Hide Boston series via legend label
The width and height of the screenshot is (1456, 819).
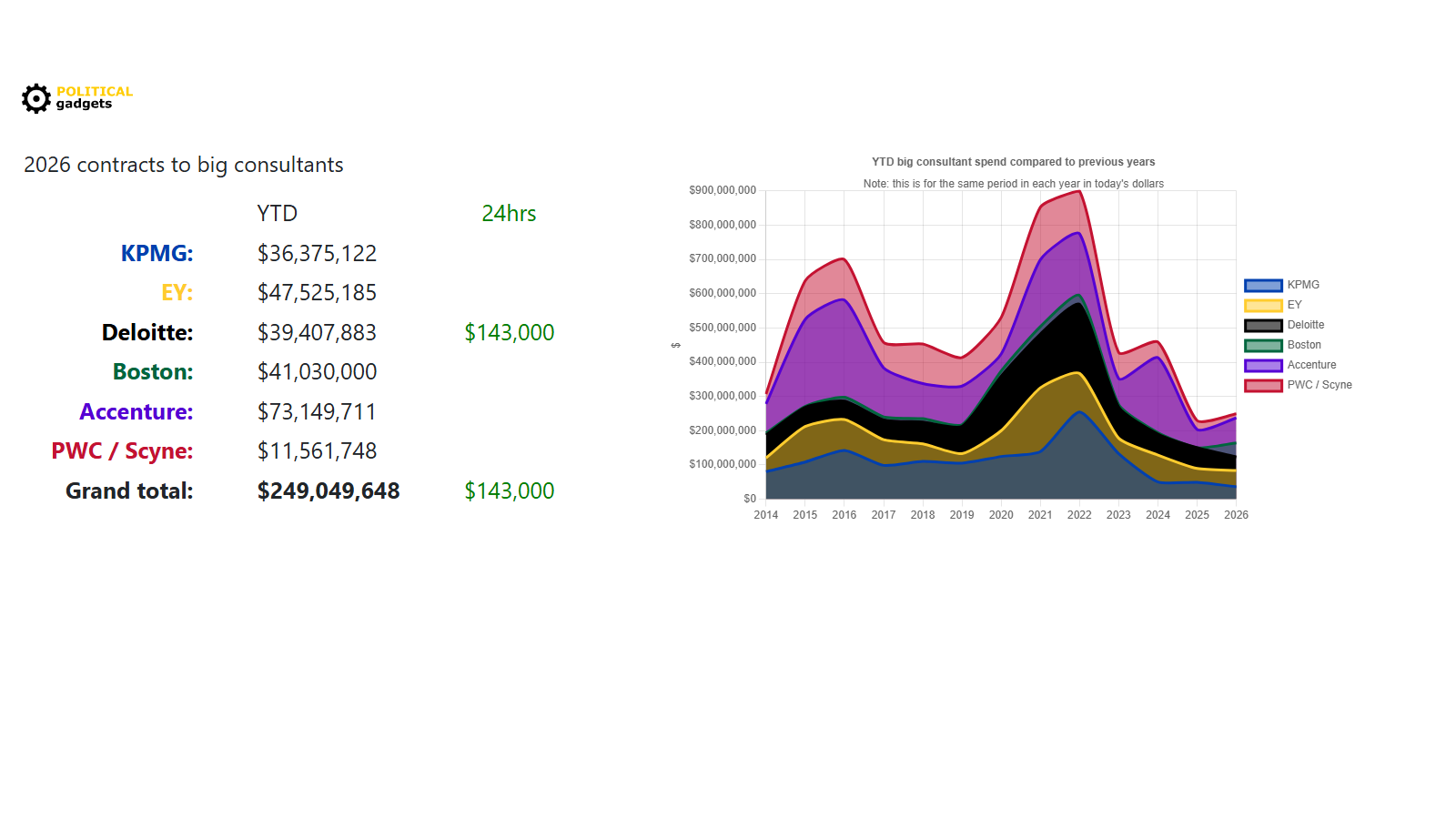point(1304,345)
